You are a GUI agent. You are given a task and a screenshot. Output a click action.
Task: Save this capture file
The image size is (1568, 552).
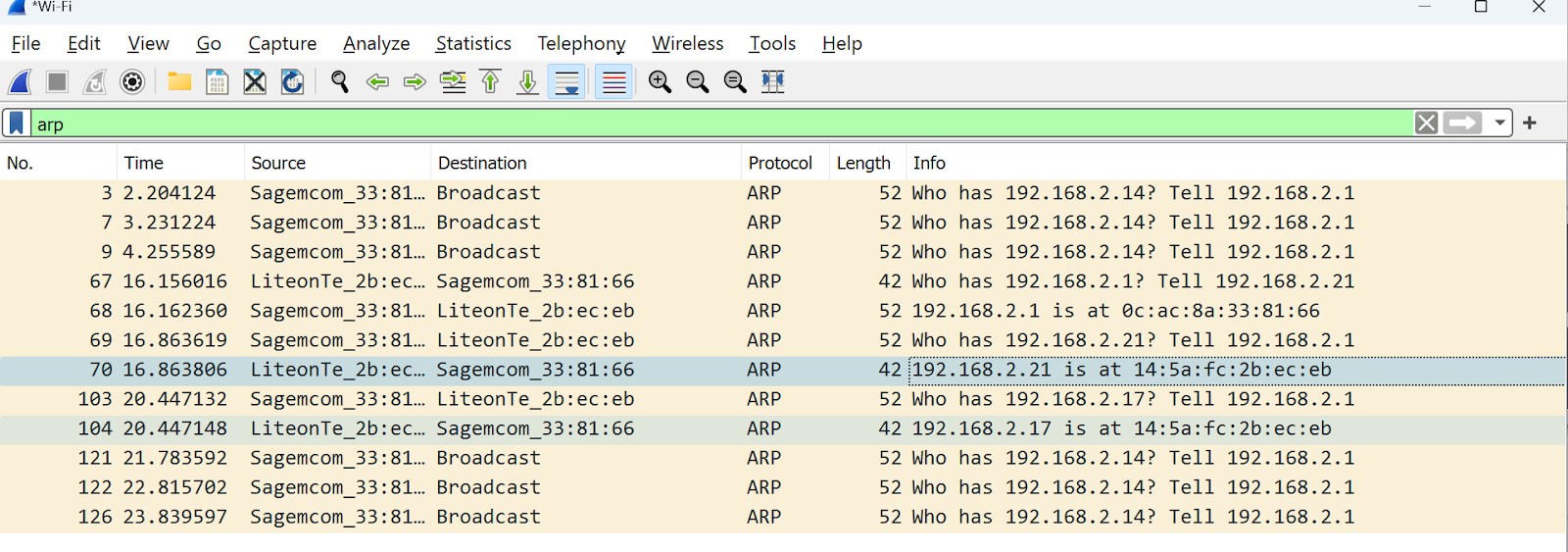[217, 81]
